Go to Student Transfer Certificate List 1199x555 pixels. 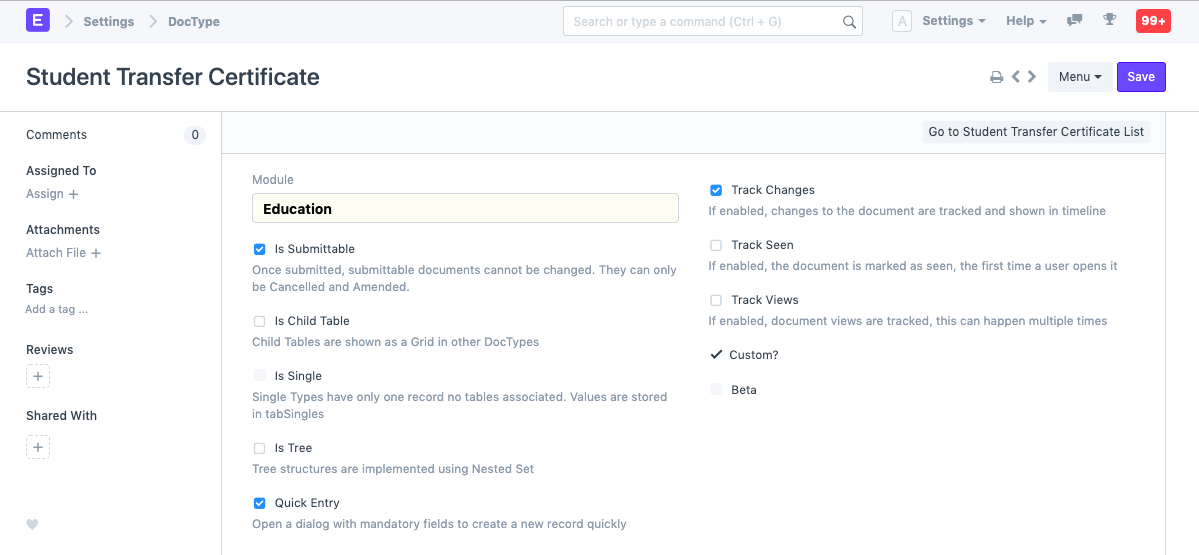point(1036,131)
